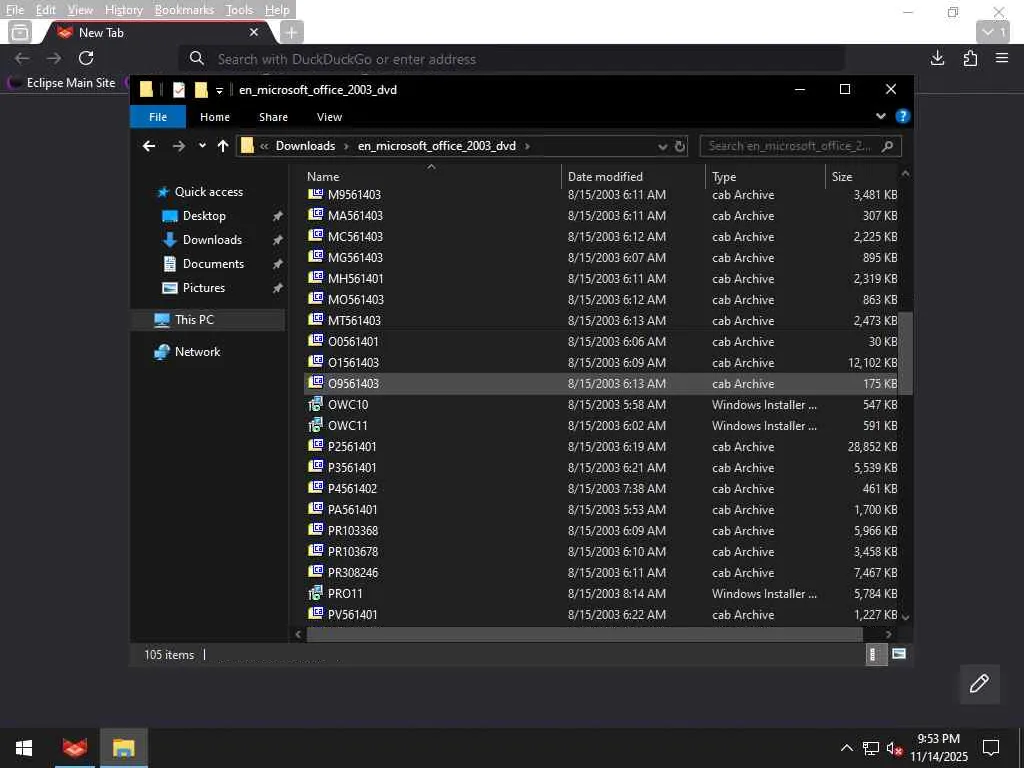1024x768 pixels.
Task: Select Desktop in Quick access
Action: click(x=204, y=216)
